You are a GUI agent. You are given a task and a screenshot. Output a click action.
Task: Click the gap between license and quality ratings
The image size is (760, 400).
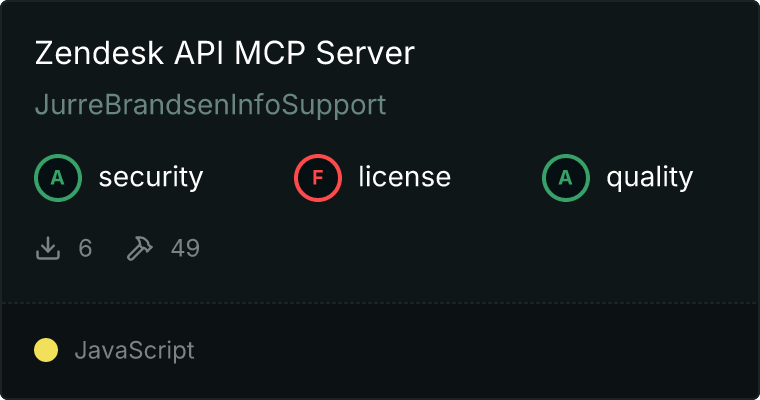(497, 178)
